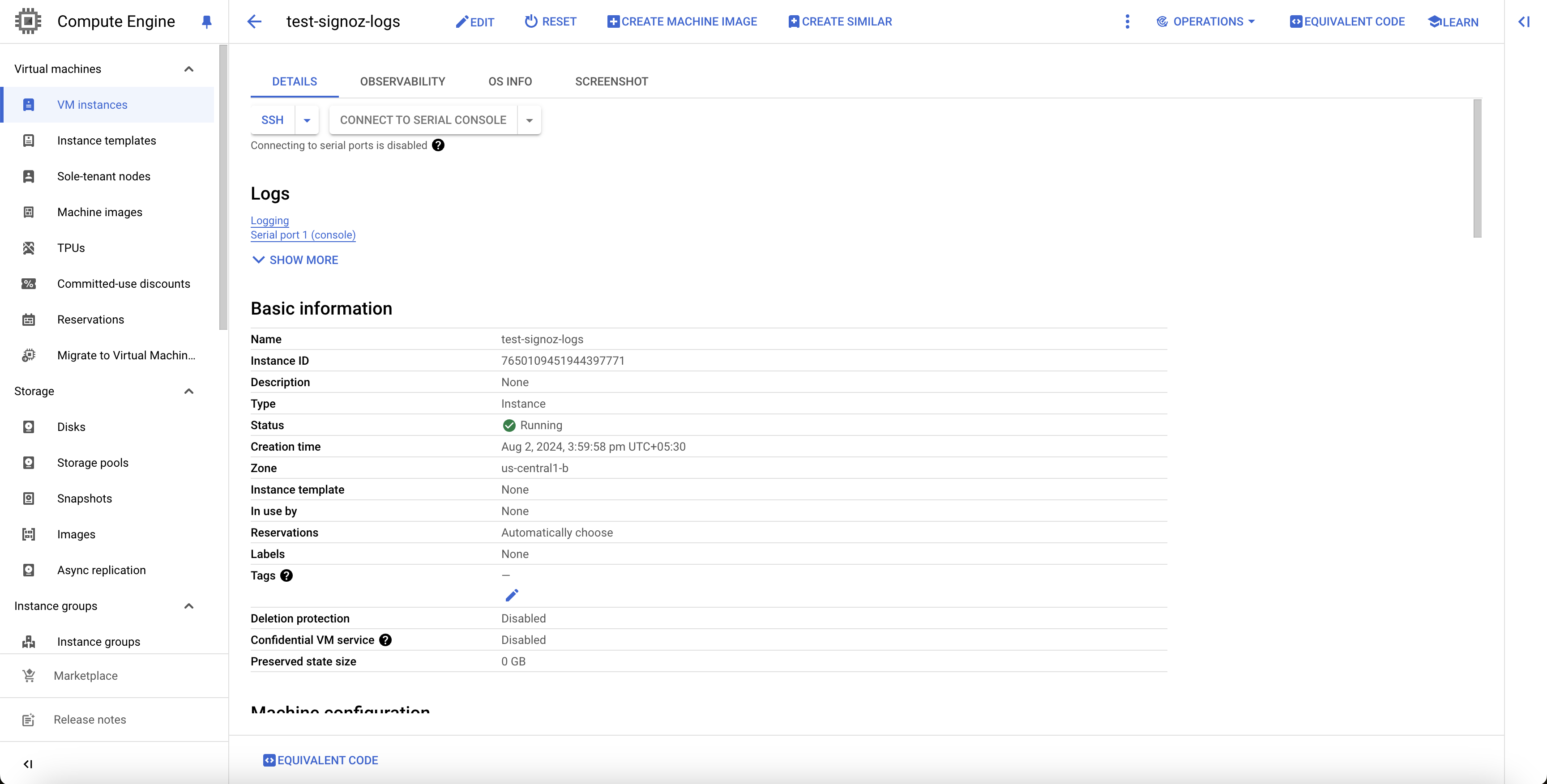1547x784 pixels.
Task: Click the instance ID 7650109451944397771
Action: [563, 361]
